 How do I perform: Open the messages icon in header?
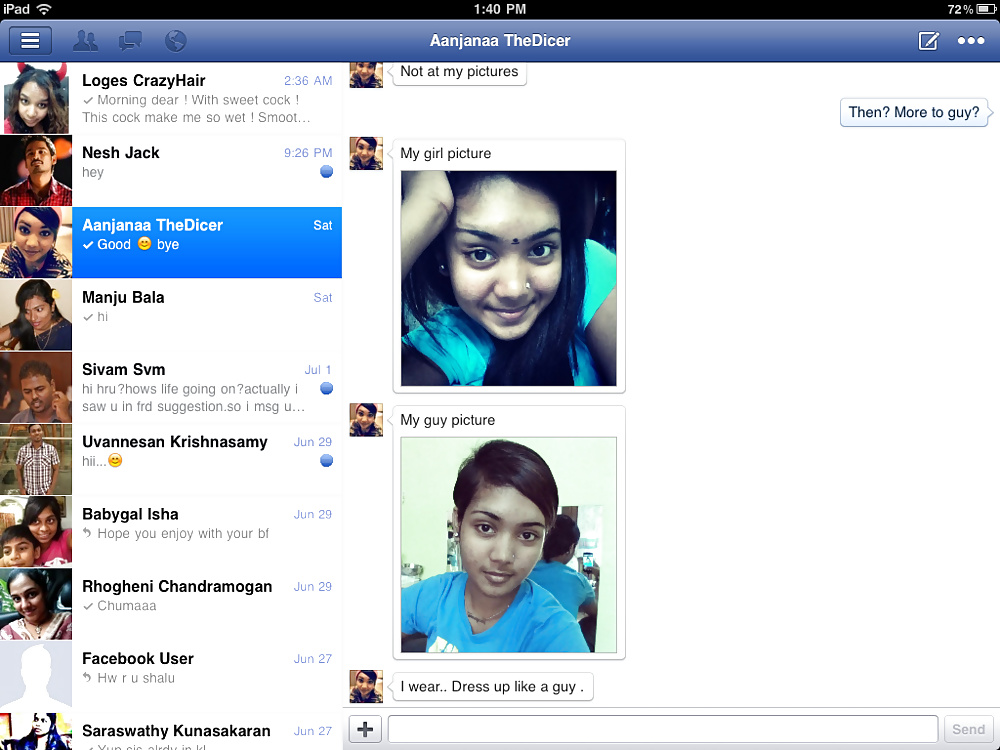[x=130, y=41]
